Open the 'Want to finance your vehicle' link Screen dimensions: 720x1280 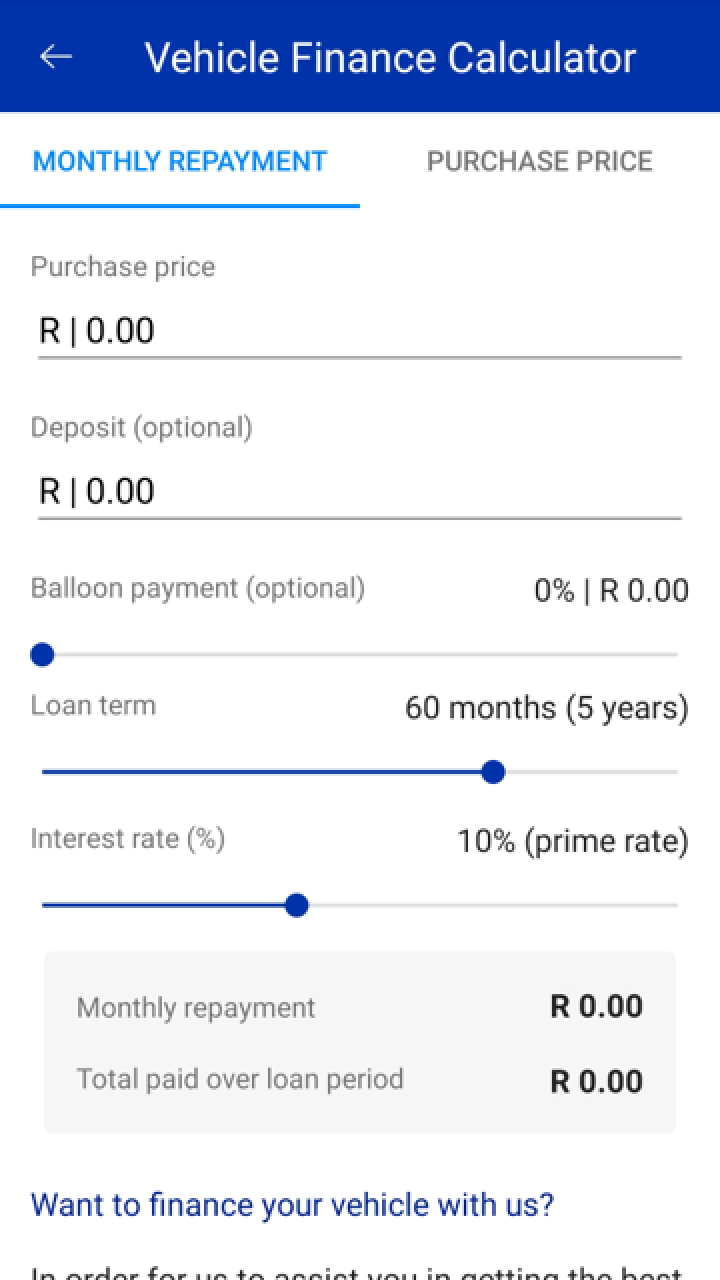click(x=292, y=1204)
